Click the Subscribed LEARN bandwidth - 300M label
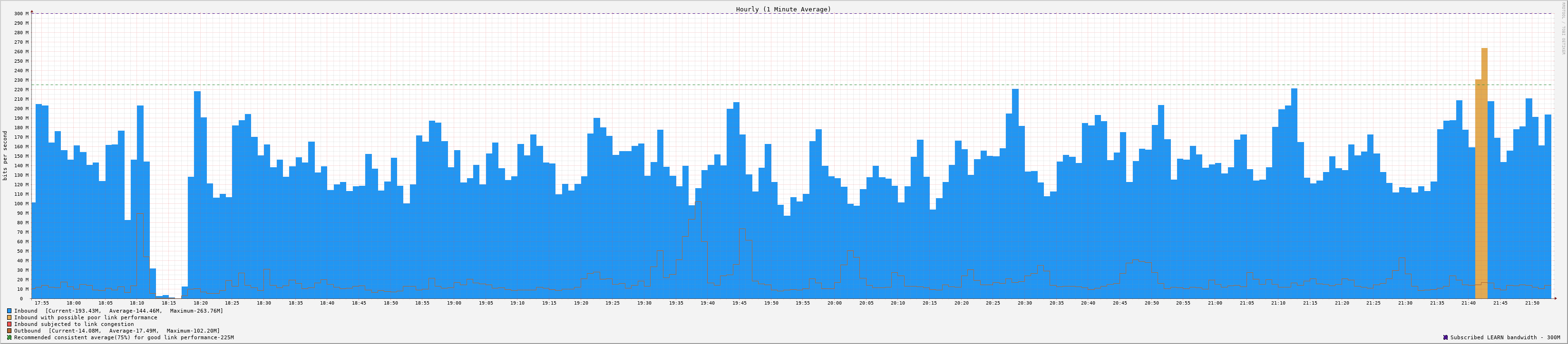The image size is (1568, 344). pos(1505,337)
